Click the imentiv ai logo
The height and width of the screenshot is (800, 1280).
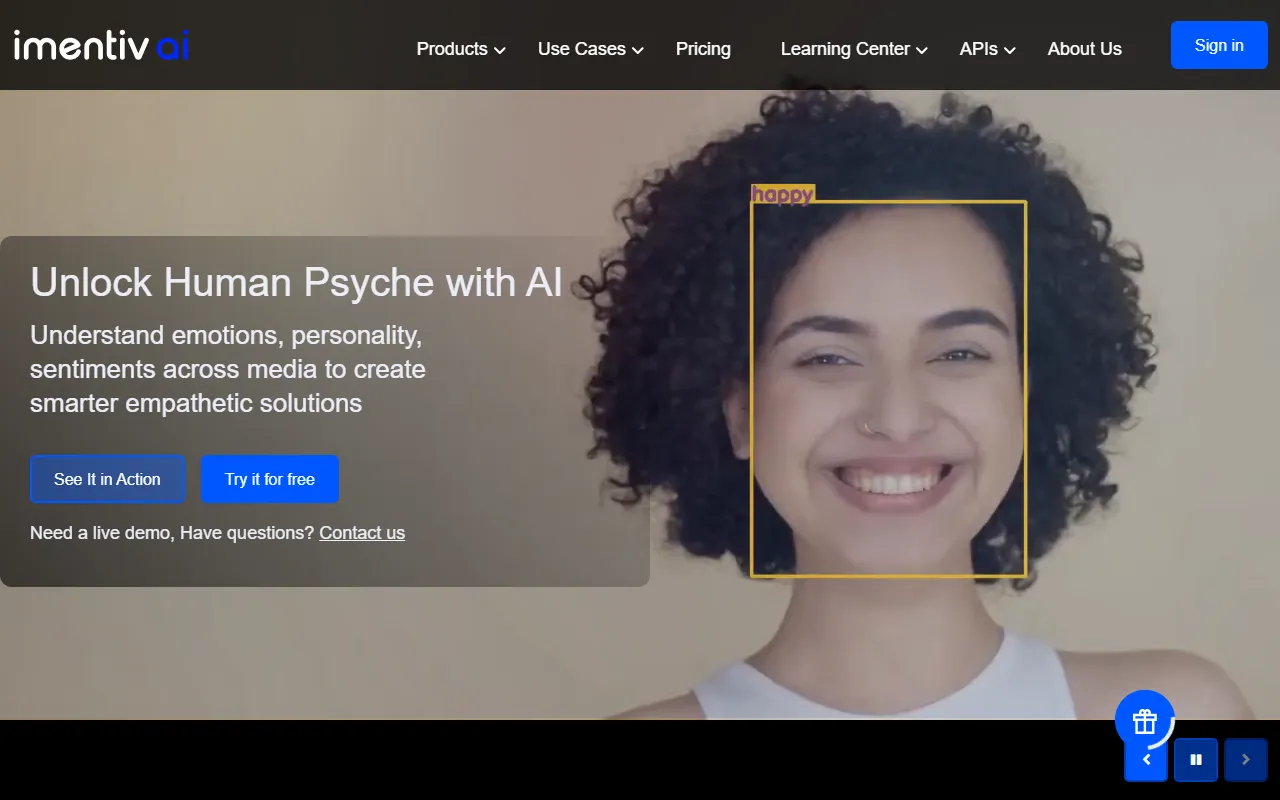pos(101,45)
